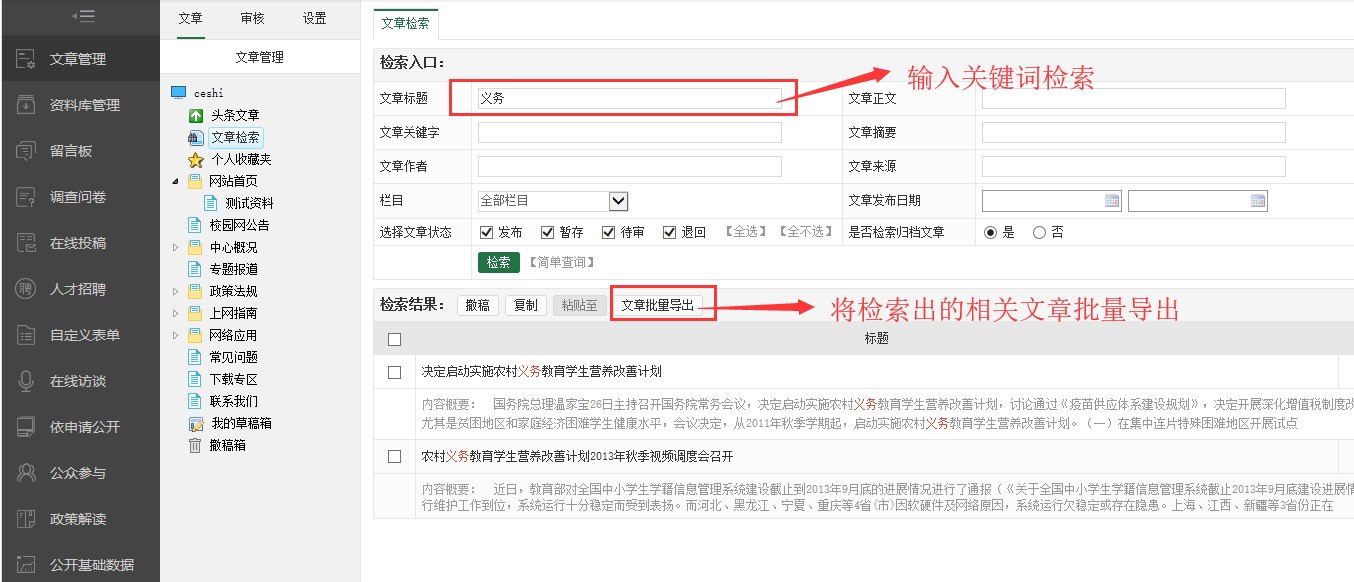Open the 散稿箱 trash item
Screen dimensions: 1354x582
(227, 445)
